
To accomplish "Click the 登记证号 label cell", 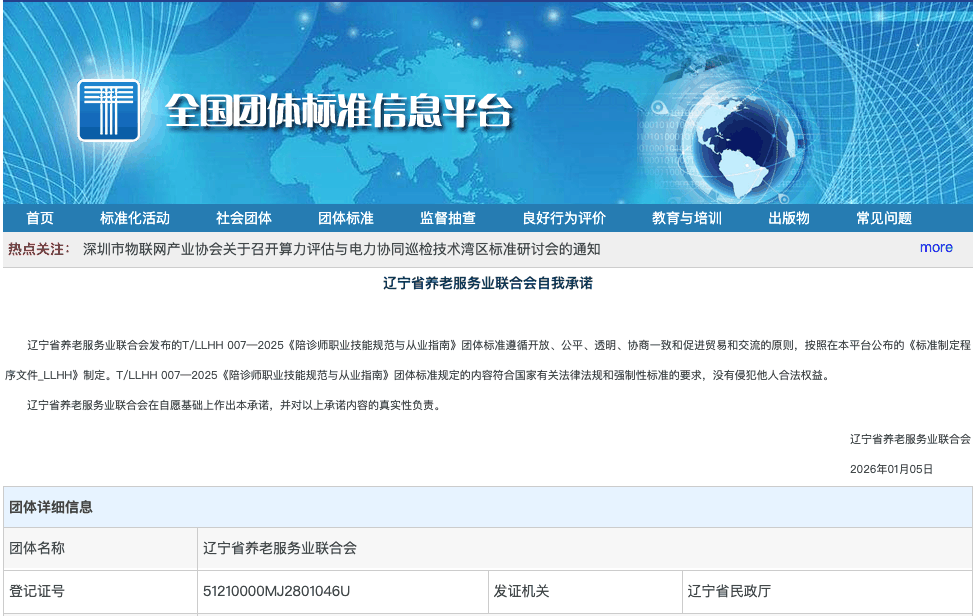I will 101,591.
